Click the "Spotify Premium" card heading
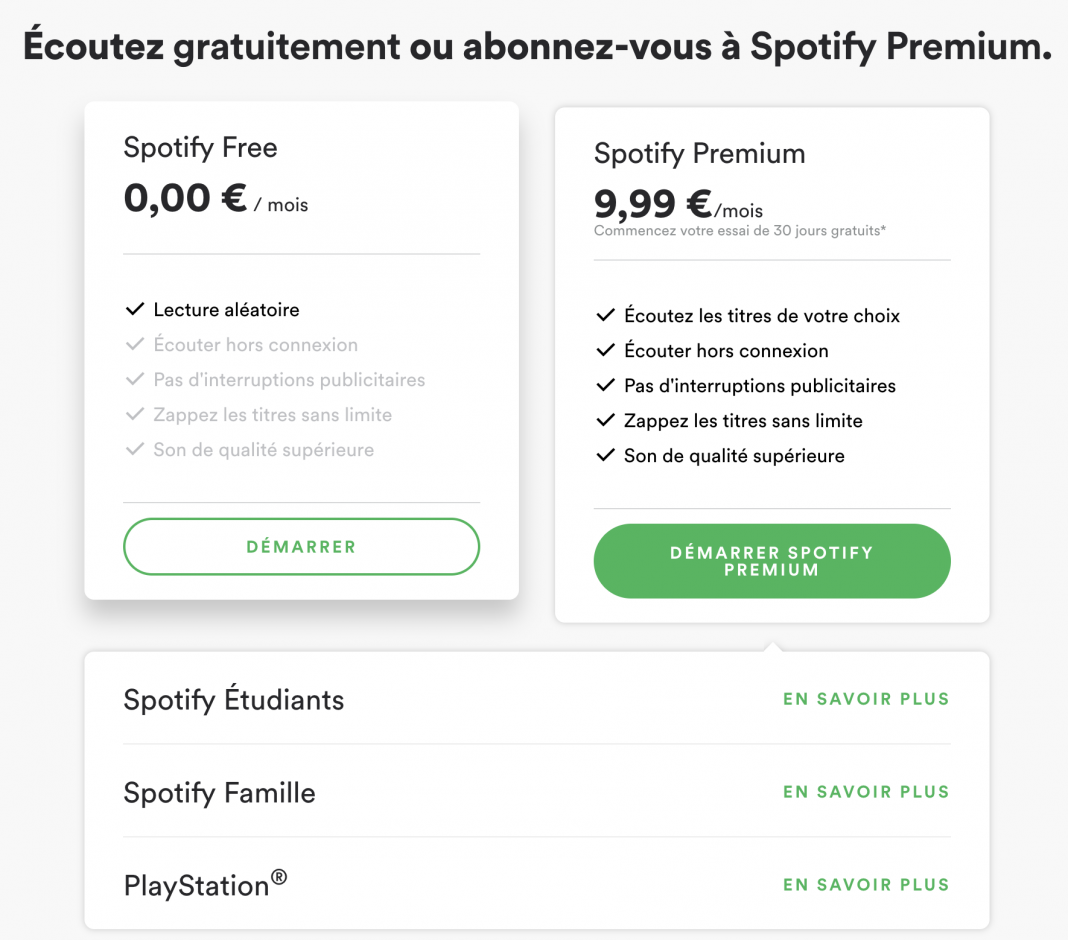This screenshot has width=1068, height=940. (699, 153)
